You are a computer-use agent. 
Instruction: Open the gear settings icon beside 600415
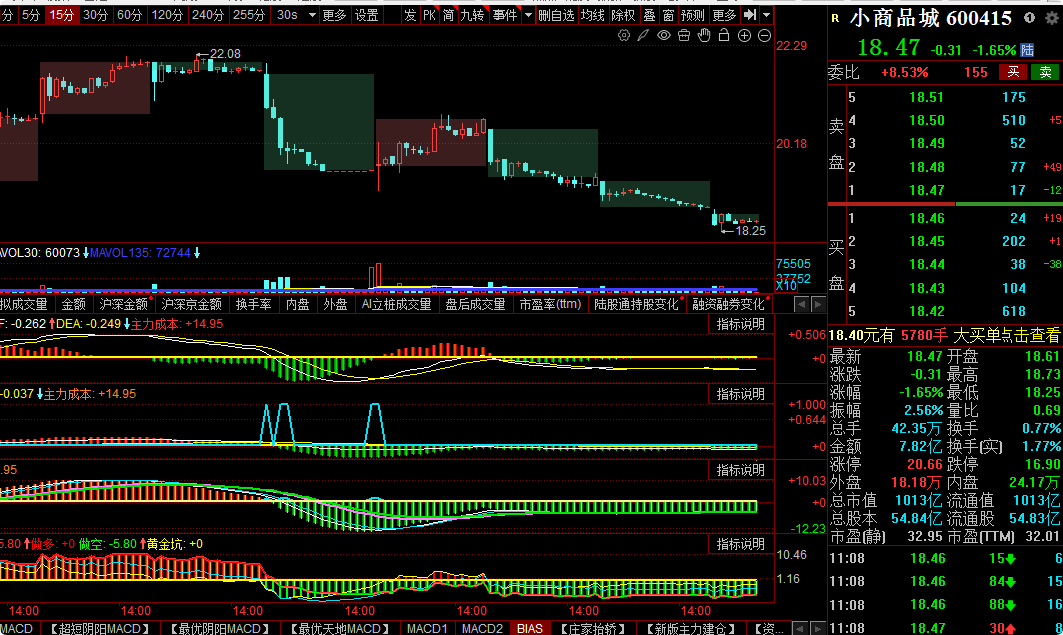click(x=1051, y=18)
